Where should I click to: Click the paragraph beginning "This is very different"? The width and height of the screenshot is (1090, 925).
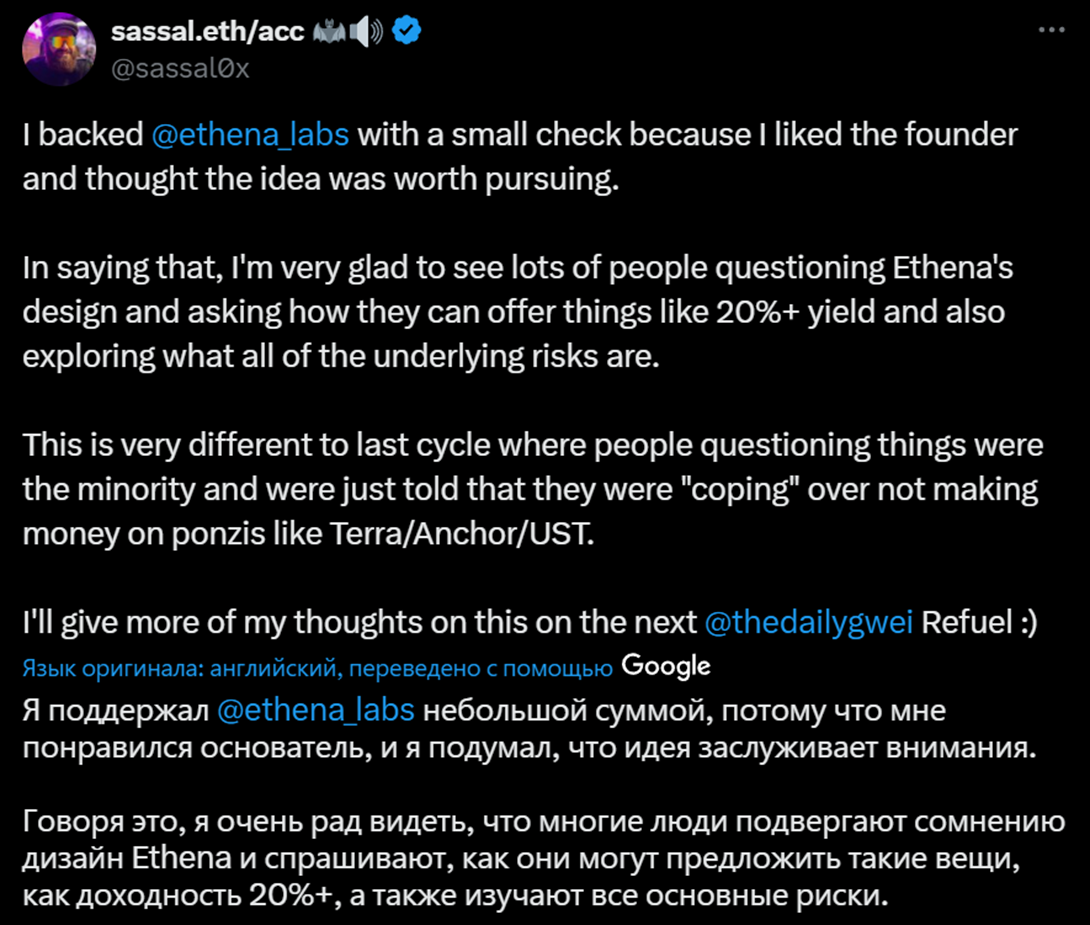(533, 489)
